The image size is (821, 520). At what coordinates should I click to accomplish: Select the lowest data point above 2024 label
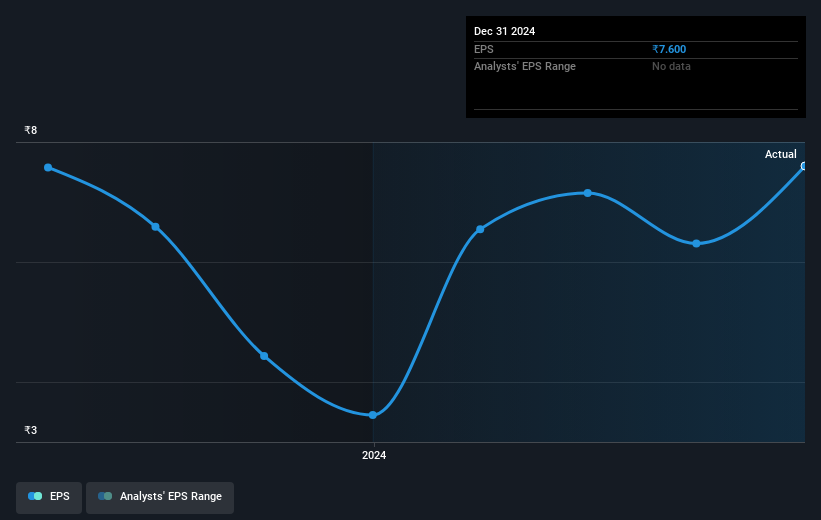[x=373, y=415]
